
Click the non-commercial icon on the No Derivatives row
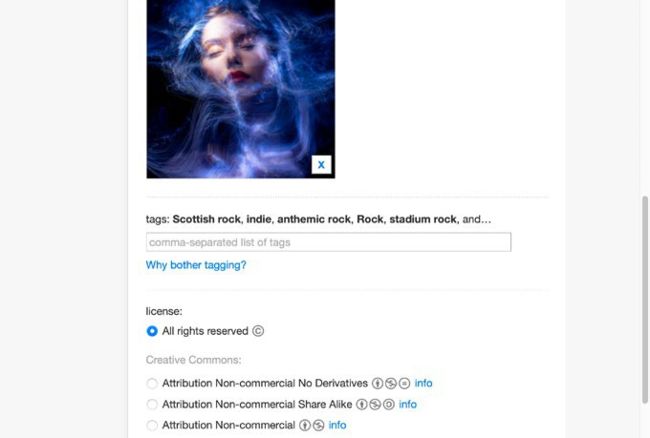coord(391,383)
